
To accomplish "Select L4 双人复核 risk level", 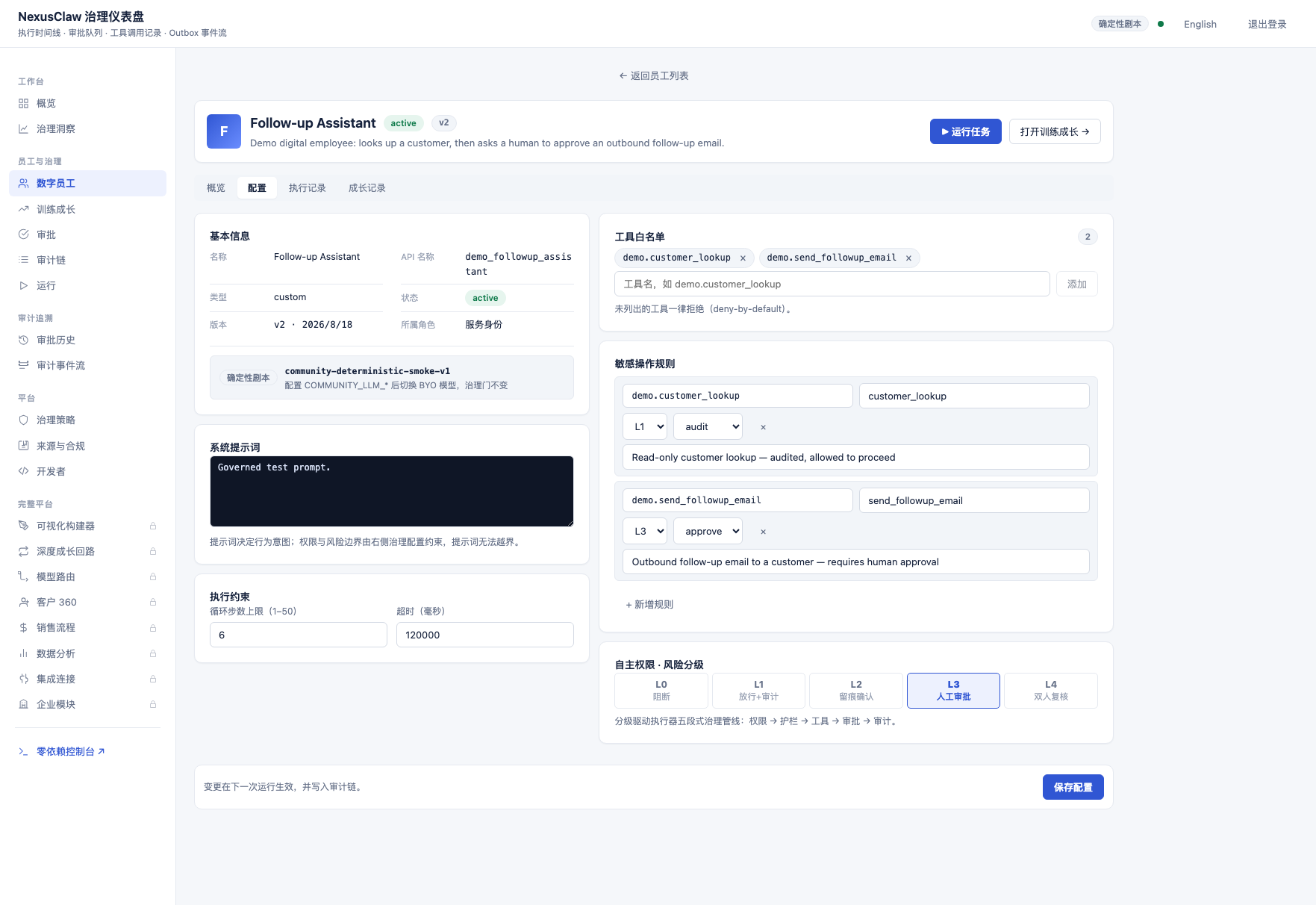I will (1051, 691).
